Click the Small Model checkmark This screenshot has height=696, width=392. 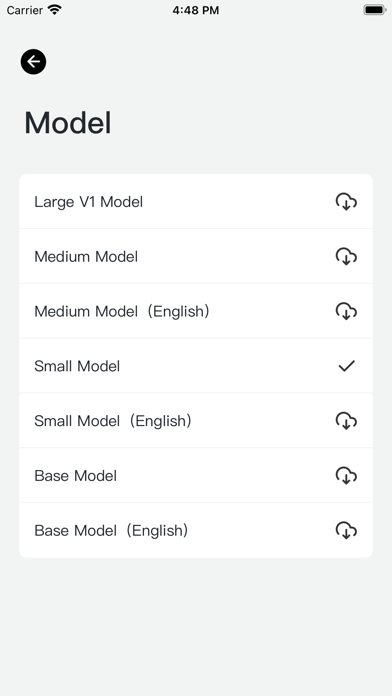click(346, 366)
